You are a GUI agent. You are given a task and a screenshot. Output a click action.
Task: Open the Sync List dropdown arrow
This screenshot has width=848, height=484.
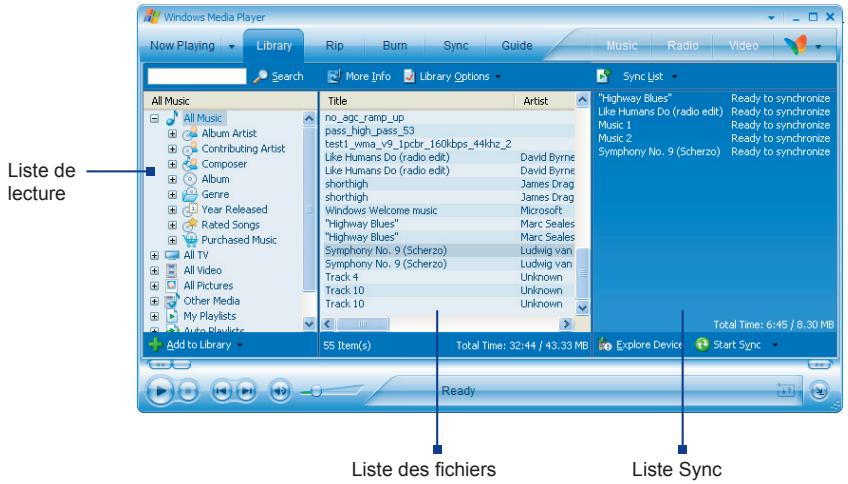(x=674, y=77)
